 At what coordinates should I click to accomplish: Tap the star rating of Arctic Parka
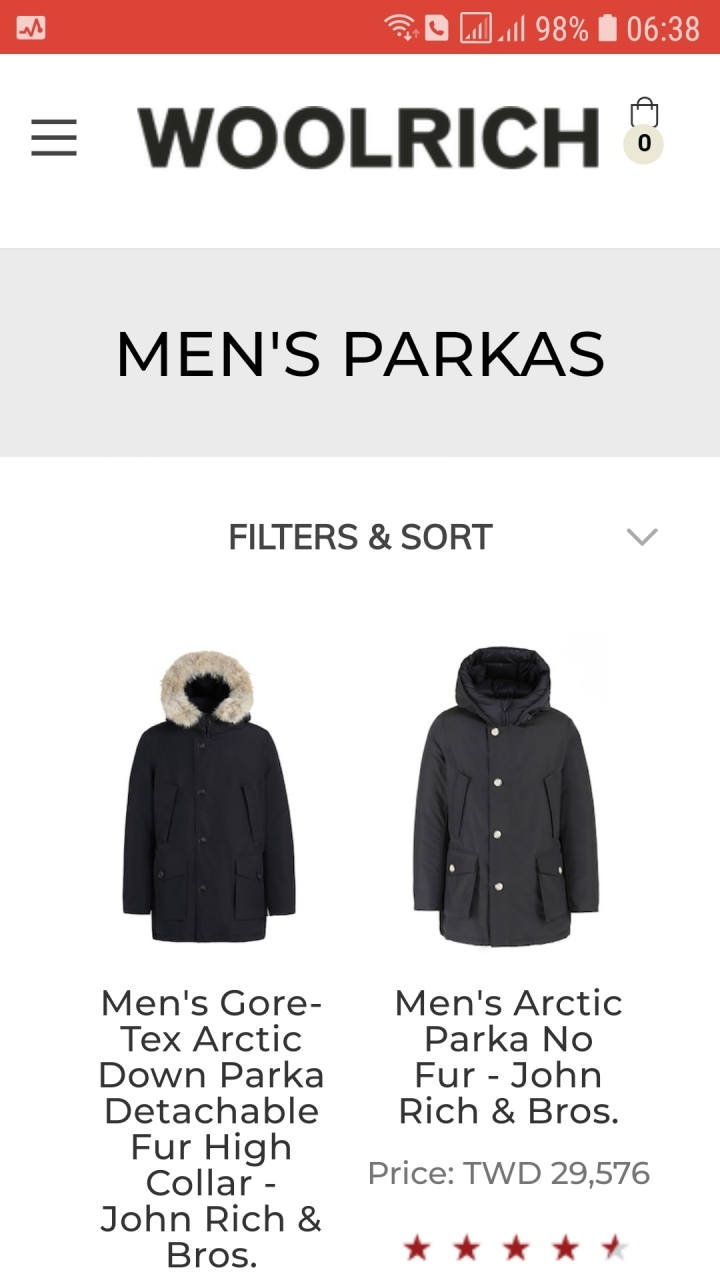click(515, 1248)
